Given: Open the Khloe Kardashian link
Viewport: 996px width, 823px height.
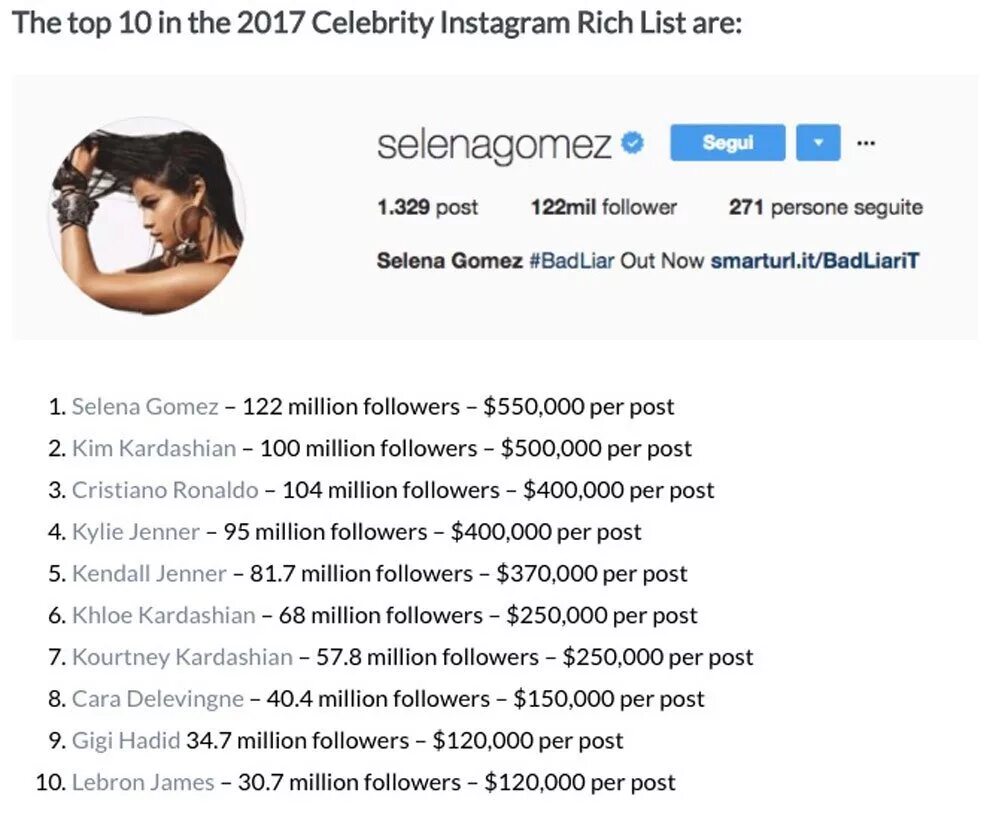Looking at the screenshot, I should point(163,616).
